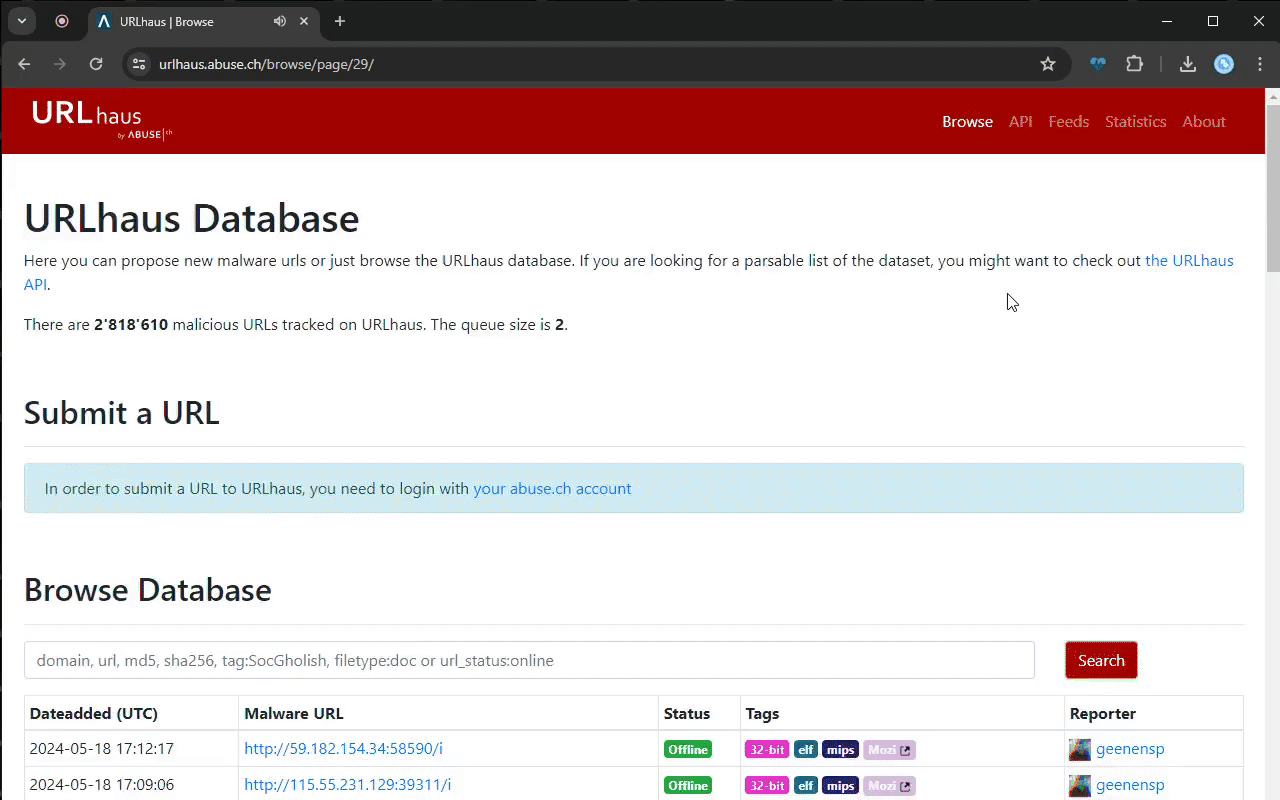
Task: Mute the URLhaus tab audio
Action: 280,21
